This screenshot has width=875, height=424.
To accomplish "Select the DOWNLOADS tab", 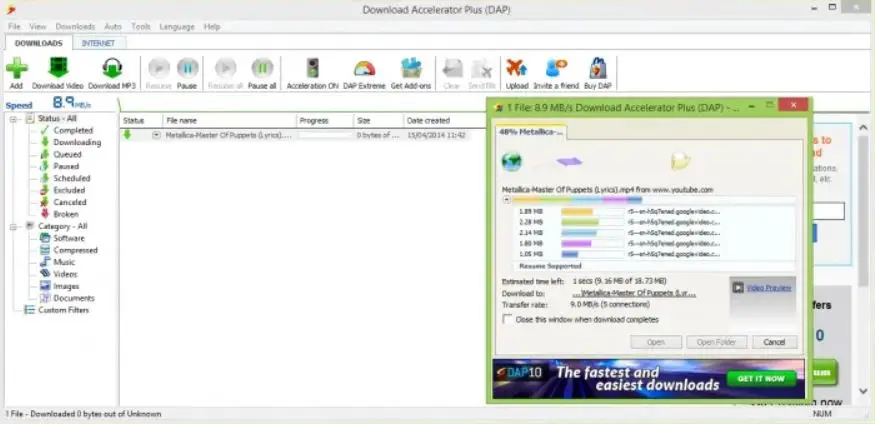I will (39, 43).
